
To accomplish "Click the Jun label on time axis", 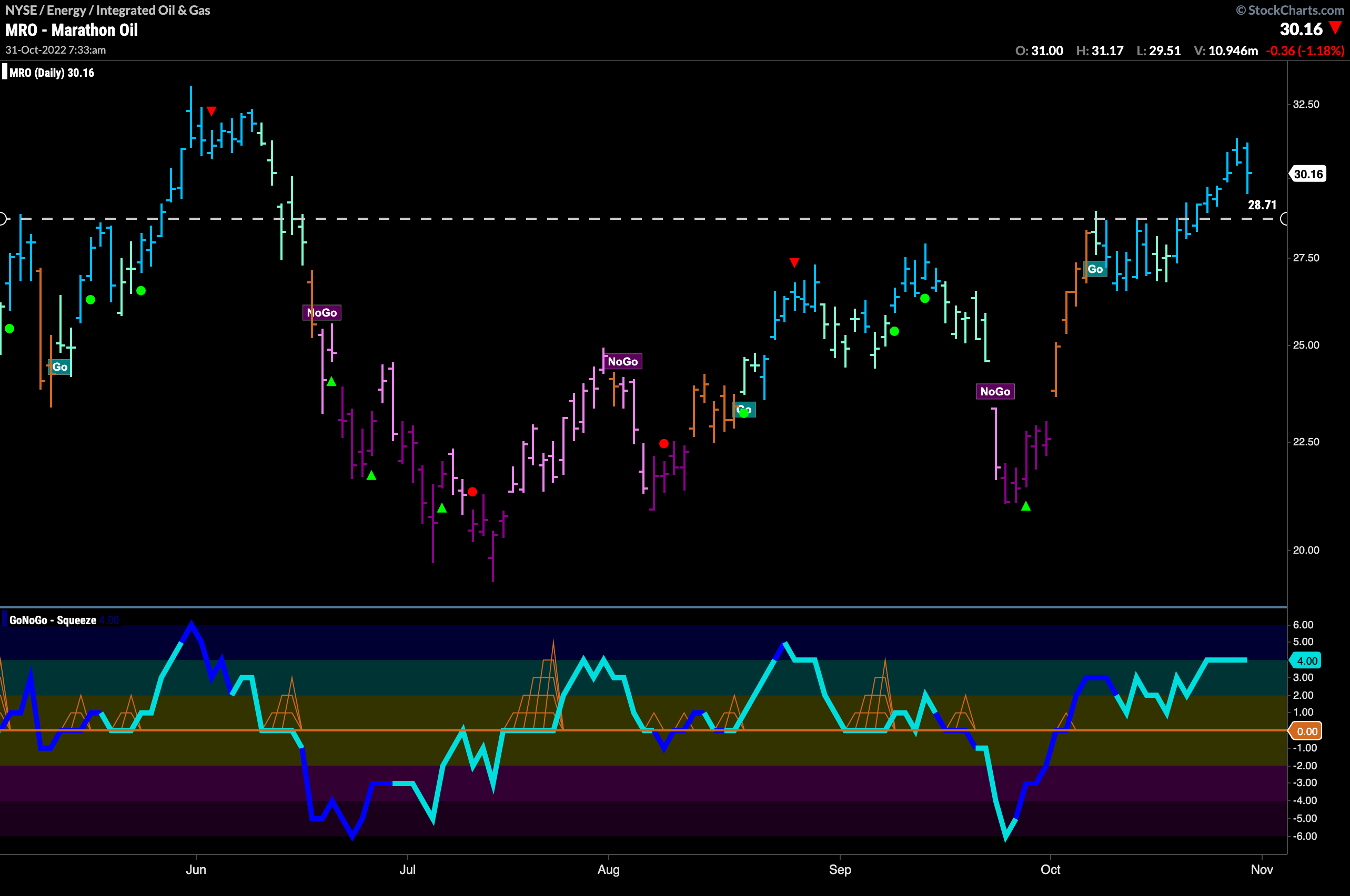I will click(196, 870).
